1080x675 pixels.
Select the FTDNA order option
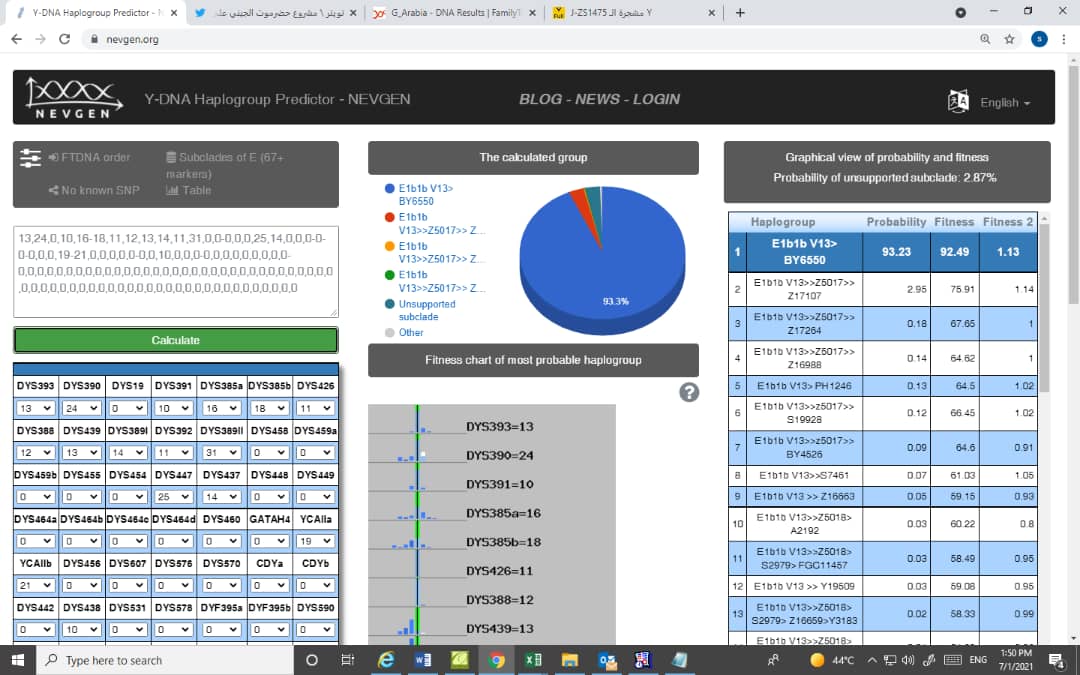(x=89, y=157)
